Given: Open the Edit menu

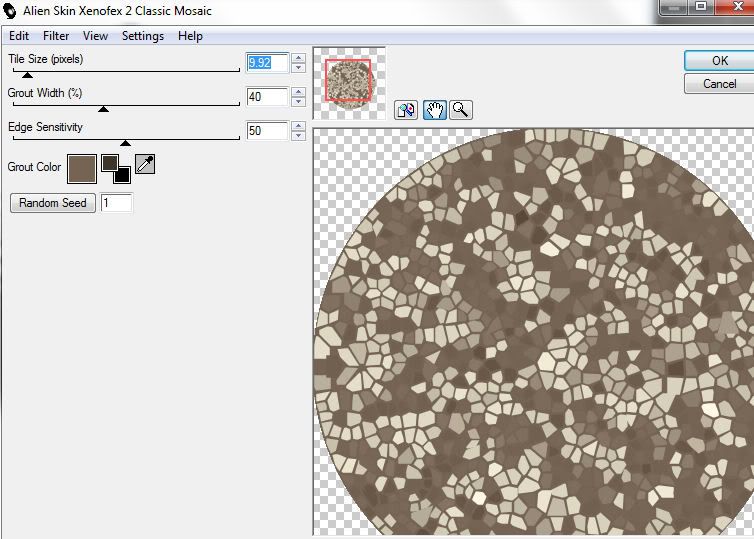Looking at the screenshot, I should point(19,36).
